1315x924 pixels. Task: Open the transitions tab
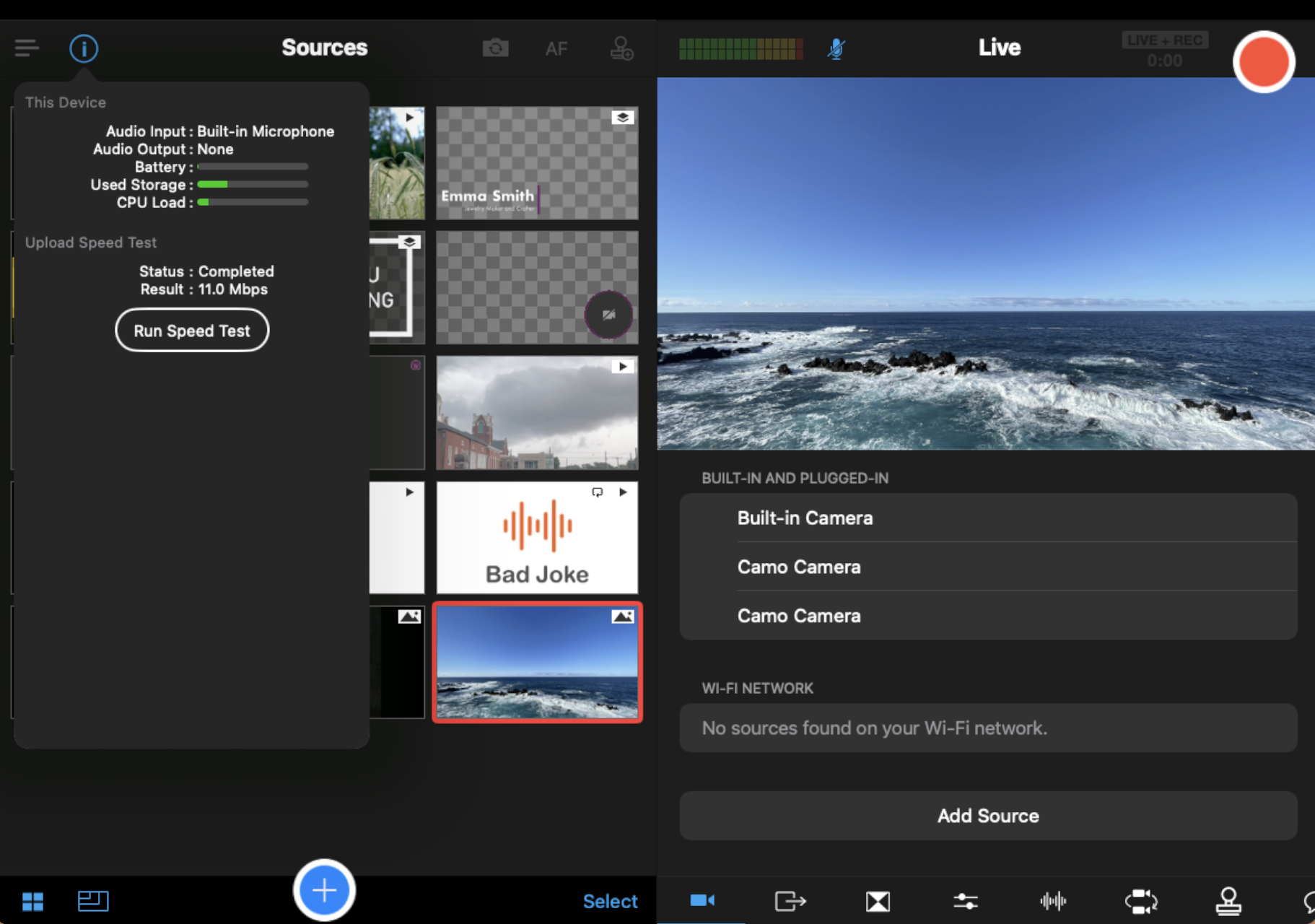pos(878,901)
